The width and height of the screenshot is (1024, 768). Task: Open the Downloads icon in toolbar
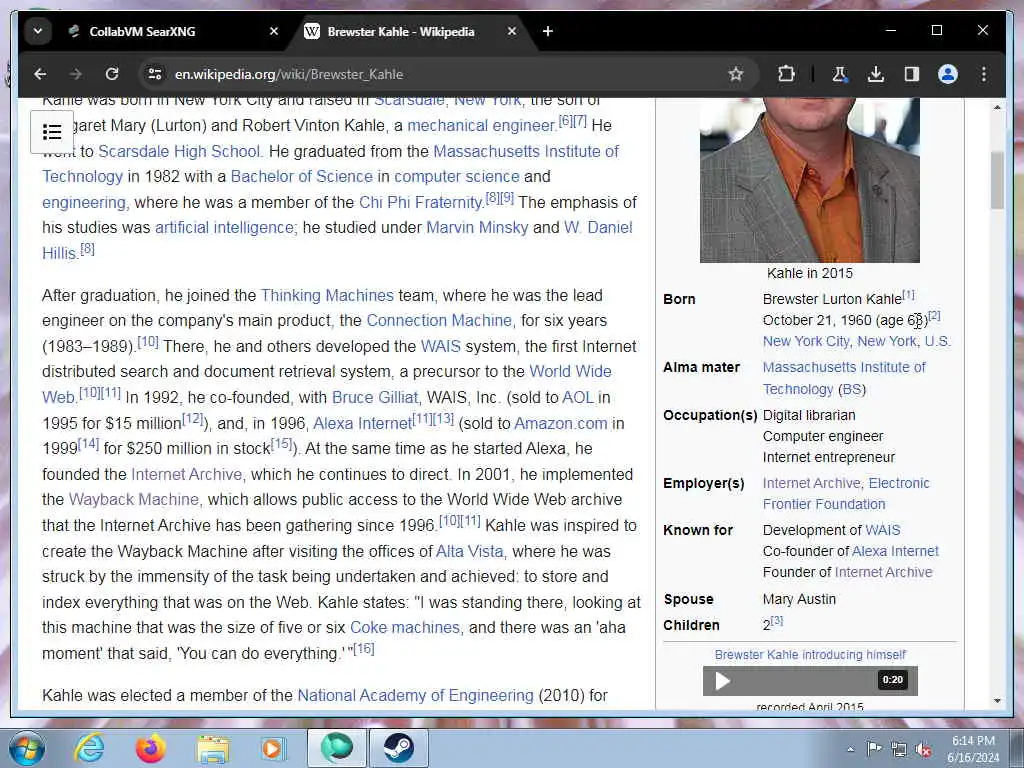click(x=876, y=74)
